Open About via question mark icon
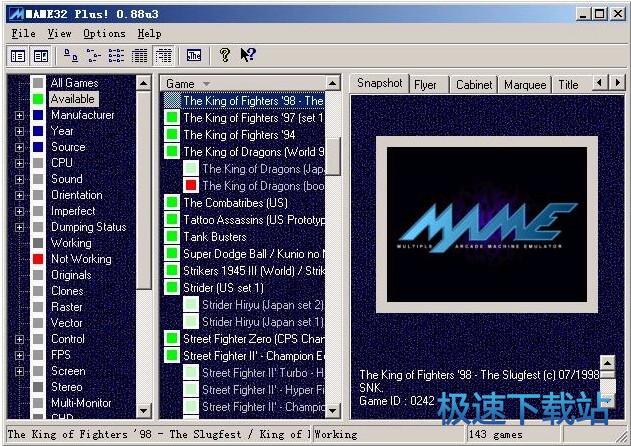Image resolution: width=631 pixels, height=446 pixels. click(x=225, y=55)
